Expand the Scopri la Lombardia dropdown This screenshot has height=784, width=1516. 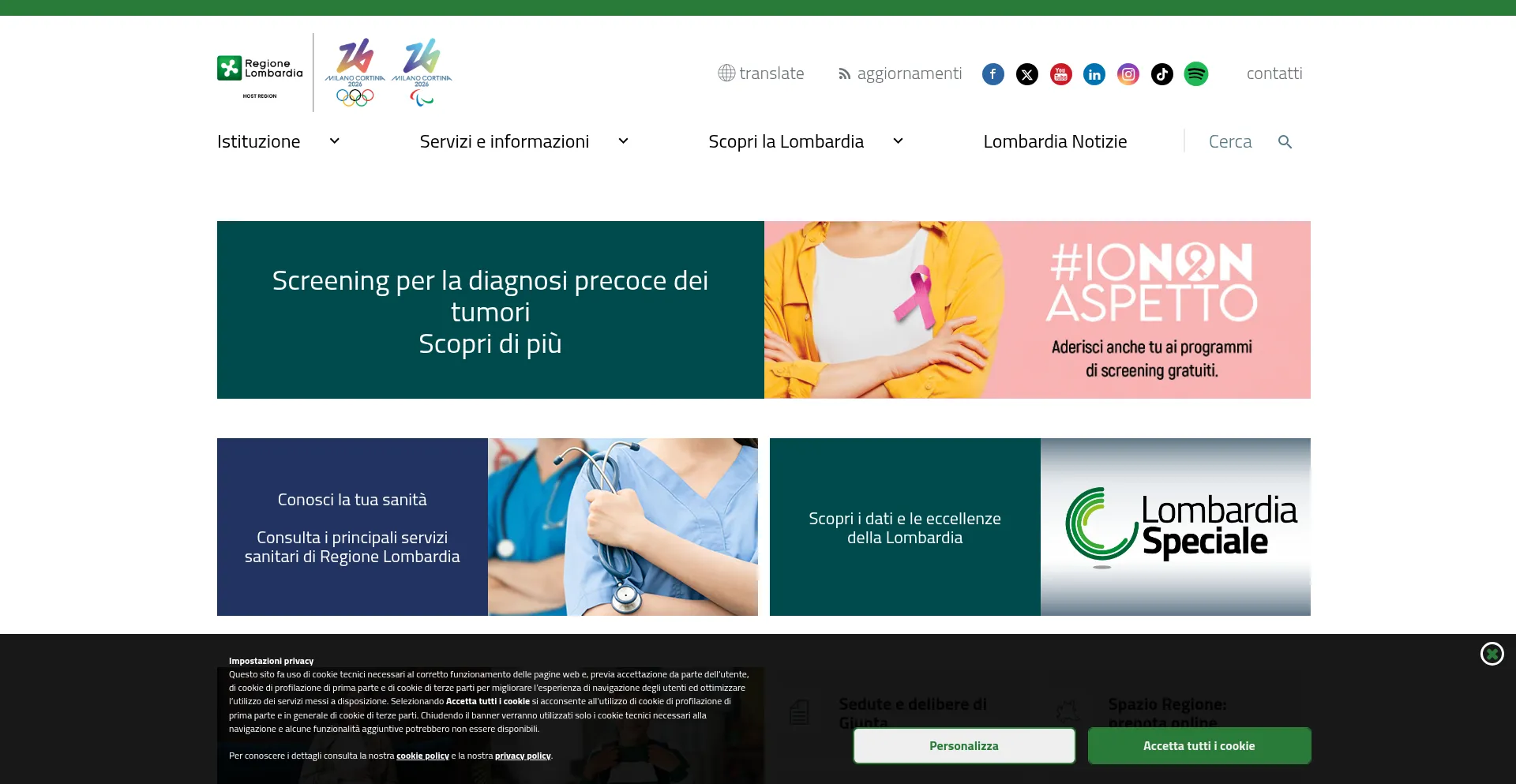click(x=898, y=141)
